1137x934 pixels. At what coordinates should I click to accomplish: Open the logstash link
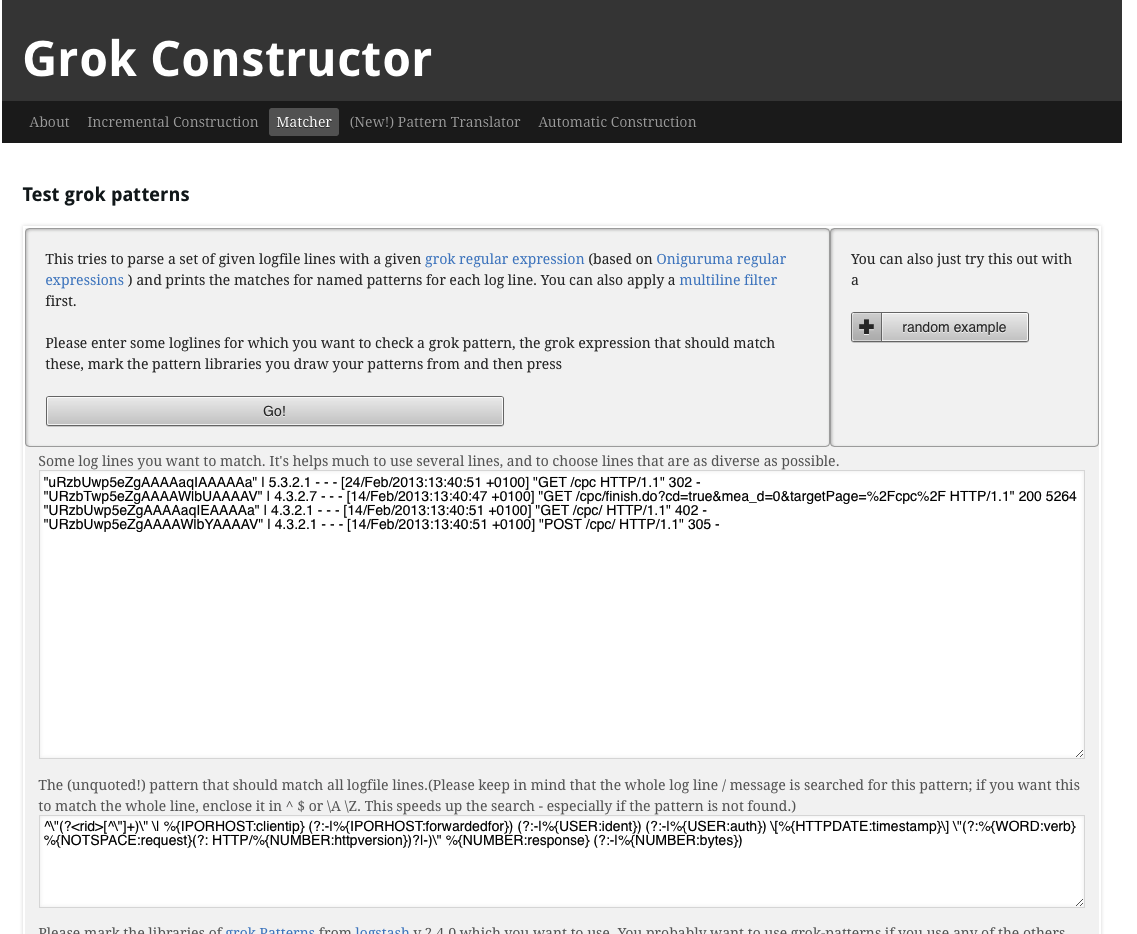click(x=382, y=930)
